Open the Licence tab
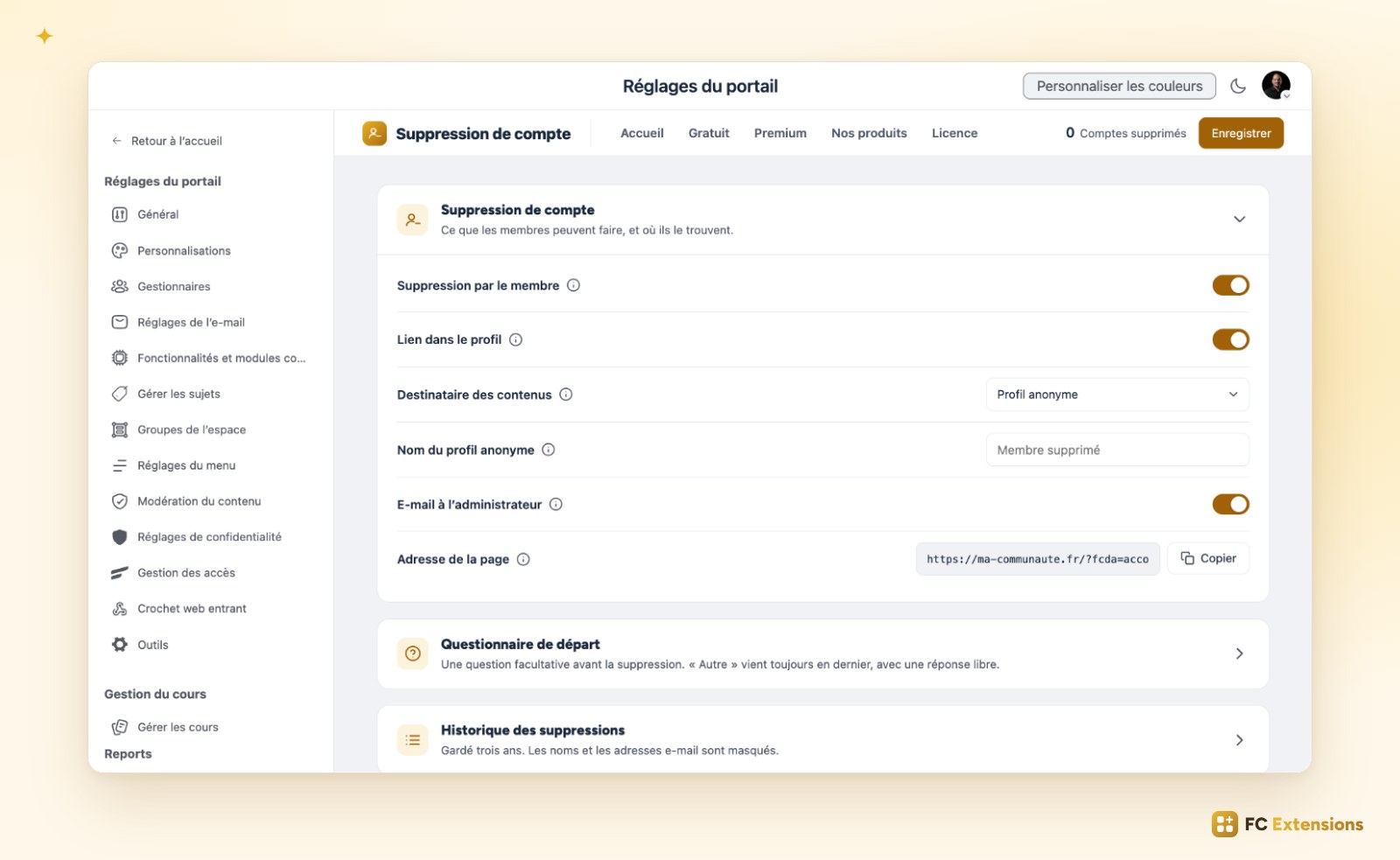 point(955,133)
